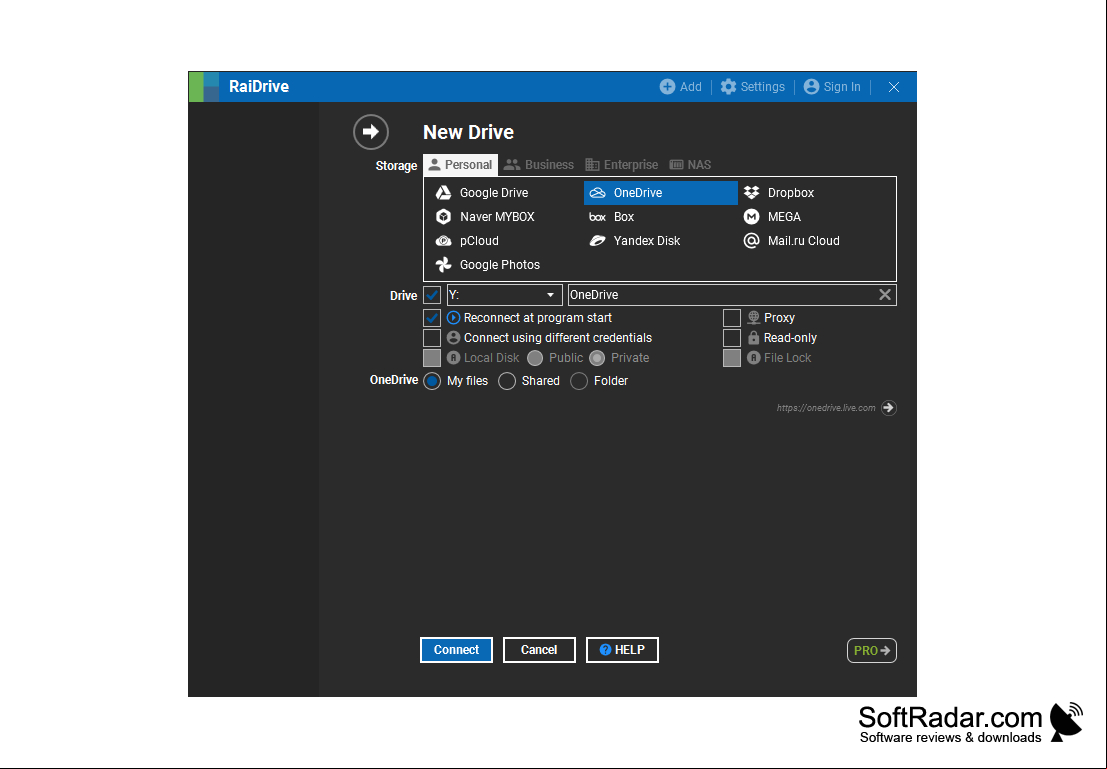Click the drive name field containing OneDrive
1107x769 pixels.
pos(732,295)
